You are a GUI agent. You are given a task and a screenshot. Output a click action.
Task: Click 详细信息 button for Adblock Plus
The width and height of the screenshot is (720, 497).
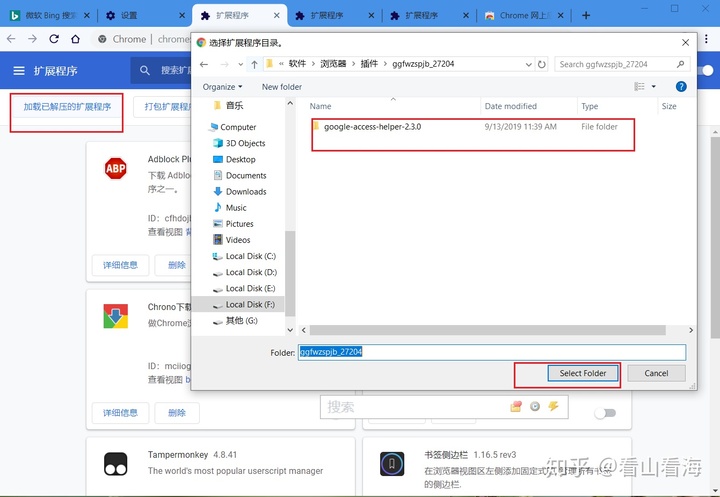pos(120,265)
